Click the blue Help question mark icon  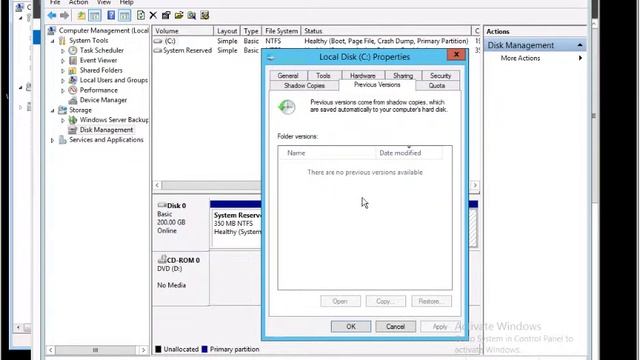point(111,16)
